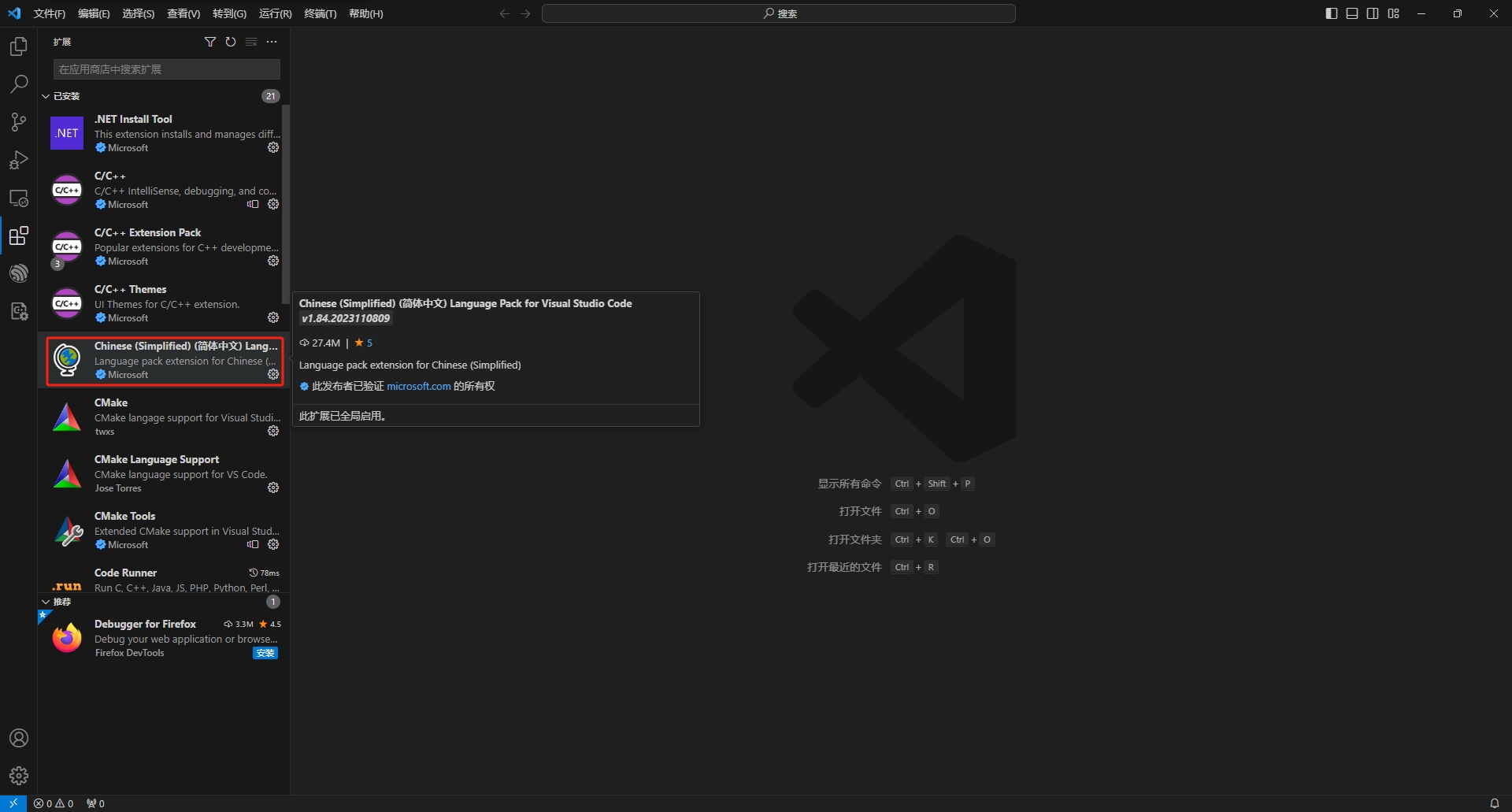
Task: Open manage gear for CMake Tools
Action: 273,544
